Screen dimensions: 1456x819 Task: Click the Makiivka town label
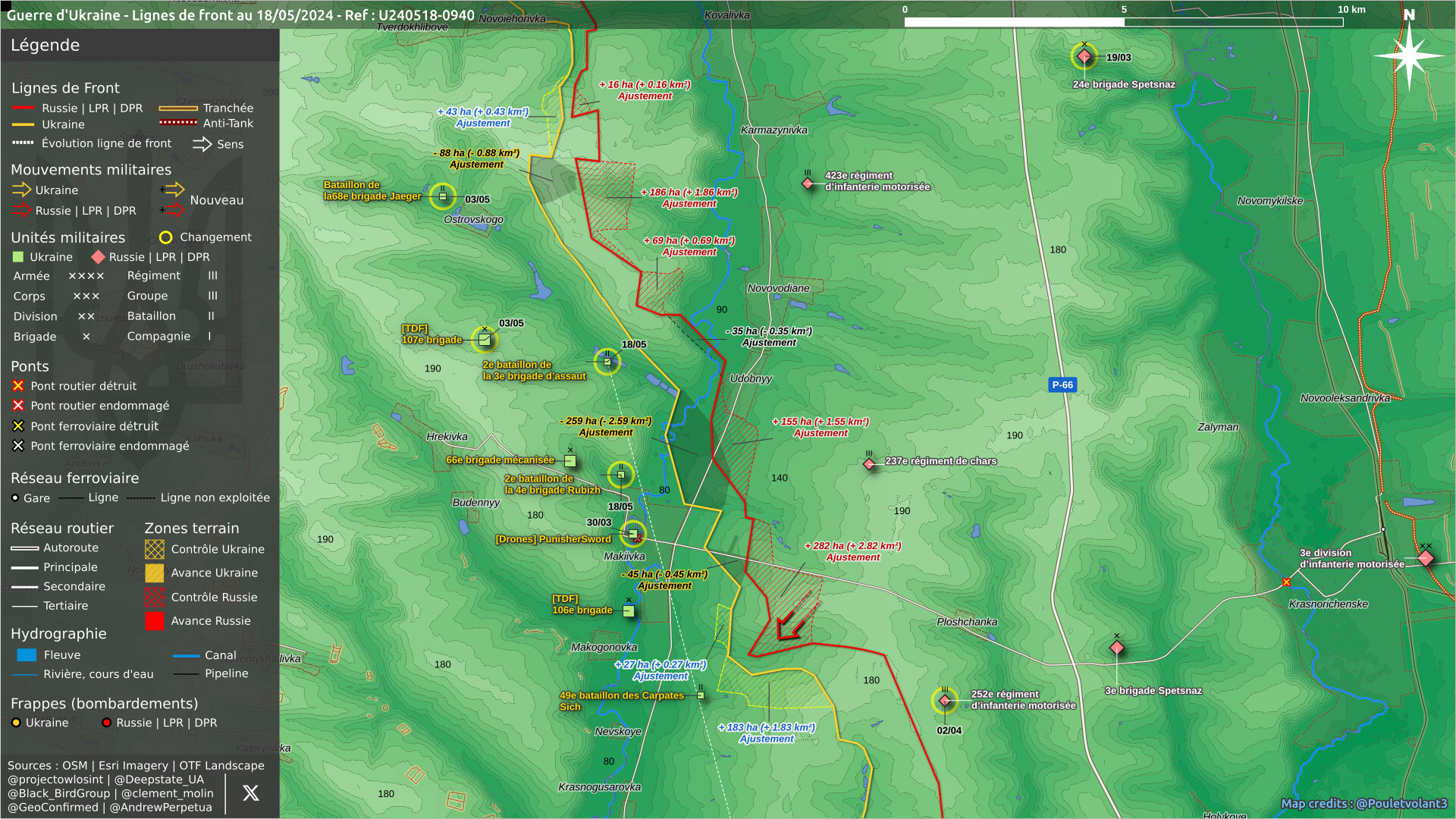click(624, 556)
